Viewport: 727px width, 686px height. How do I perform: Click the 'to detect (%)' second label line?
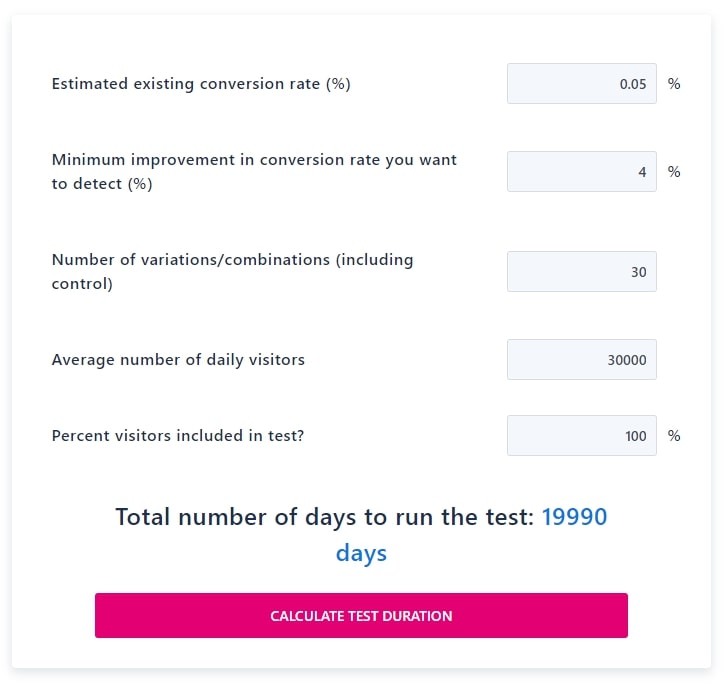(102, 184)
